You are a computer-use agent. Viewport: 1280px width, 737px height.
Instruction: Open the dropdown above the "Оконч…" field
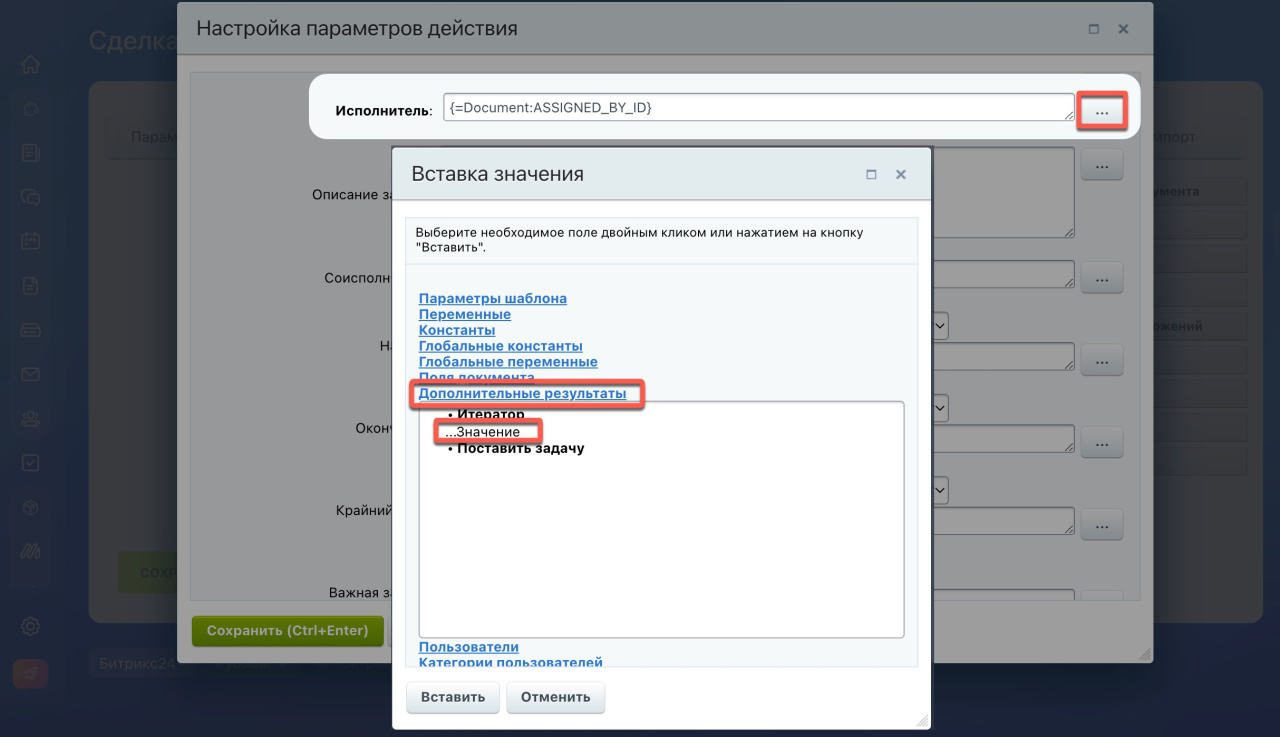940,408
